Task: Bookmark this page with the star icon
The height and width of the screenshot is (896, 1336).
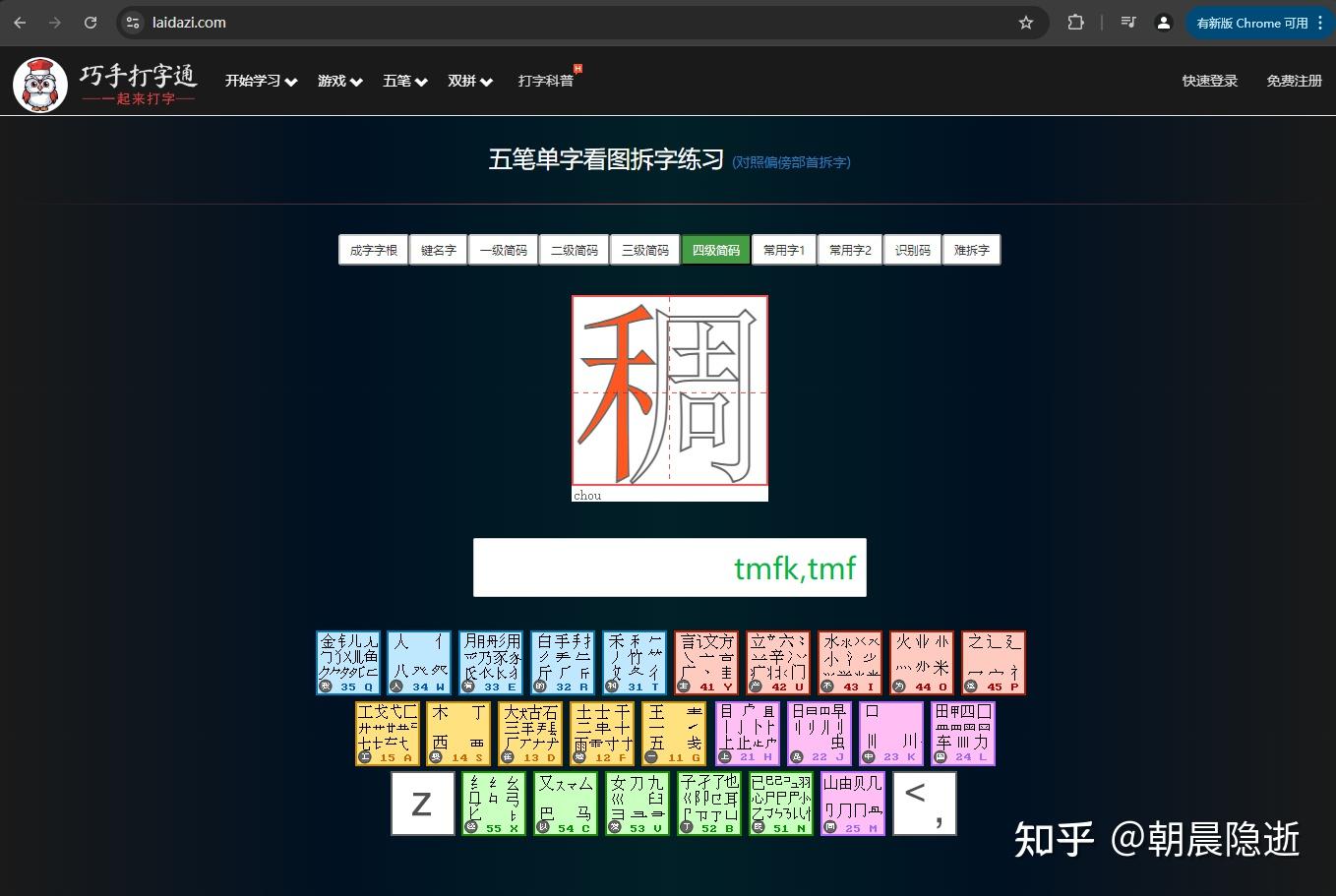Action: 1026,23
